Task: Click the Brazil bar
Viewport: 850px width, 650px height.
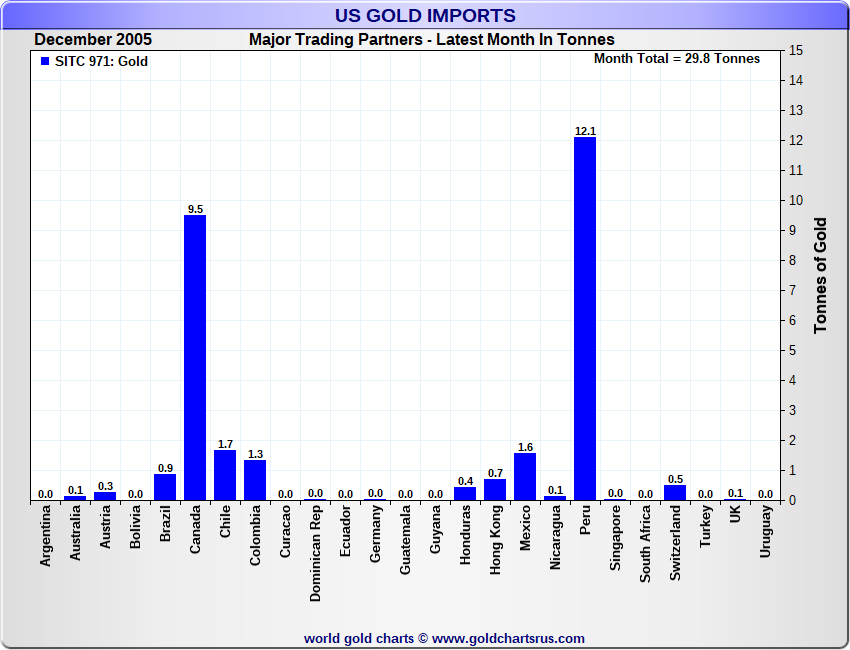Action: 165,487
